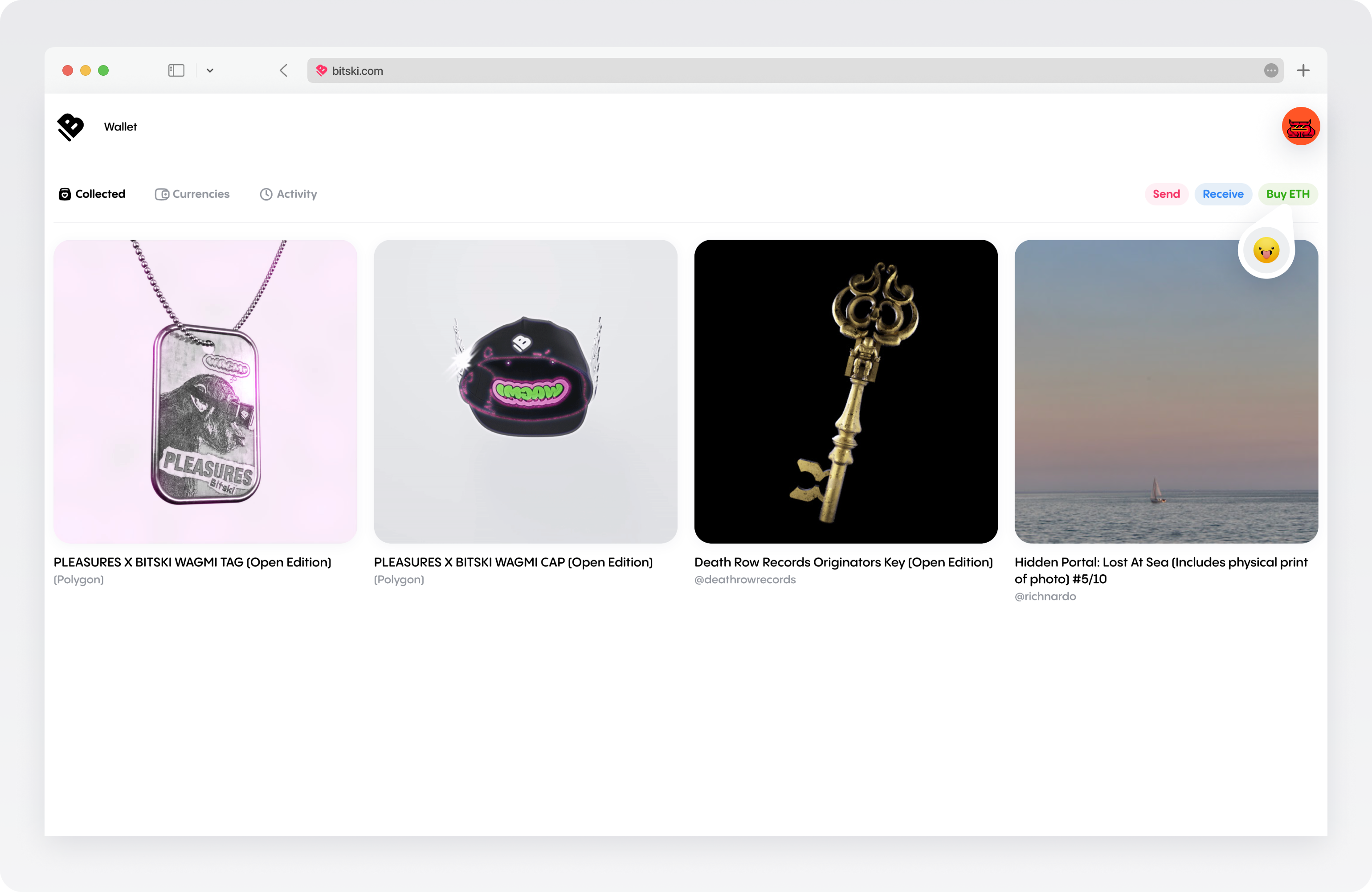Open a new tab with plus icon

click(x=1303, y=70)
